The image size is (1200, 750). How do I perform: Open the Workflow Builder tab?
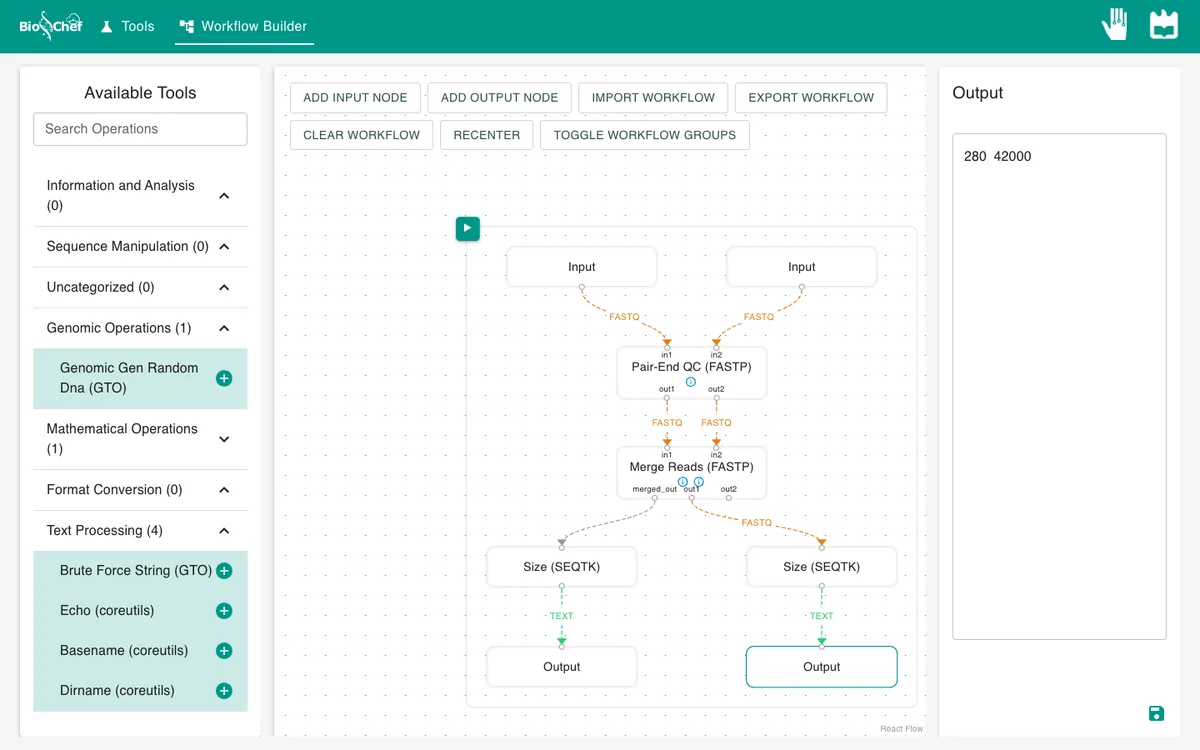(x=244, y=26)
